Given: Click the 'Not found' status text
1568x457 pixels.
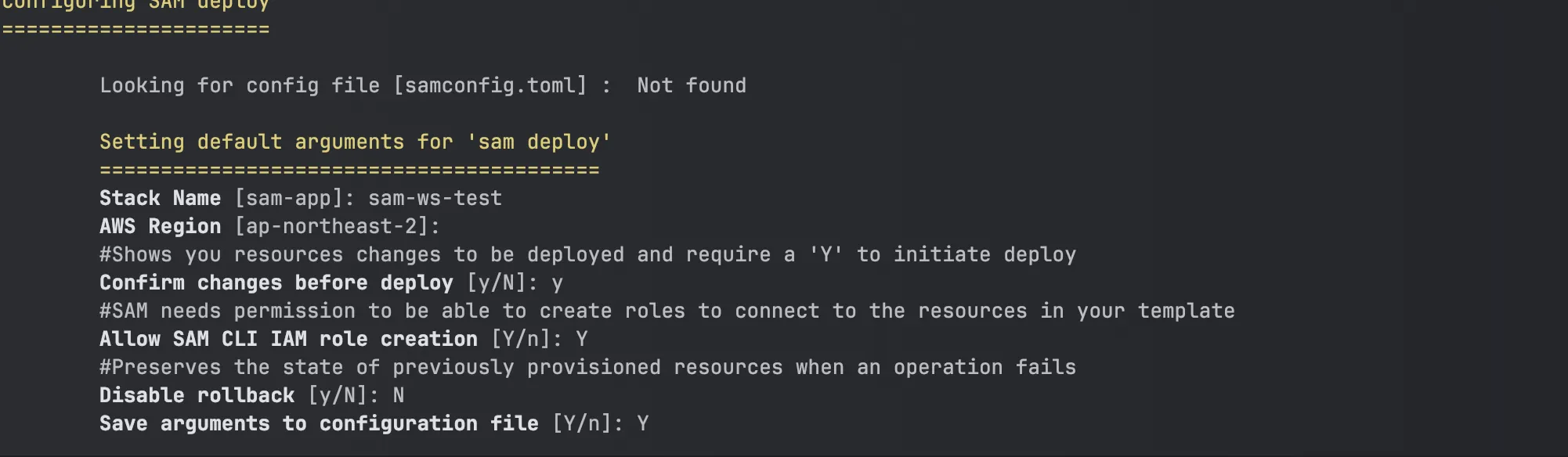Looking at the screenshot, I should pyautogui.click(x=691, y=85).
